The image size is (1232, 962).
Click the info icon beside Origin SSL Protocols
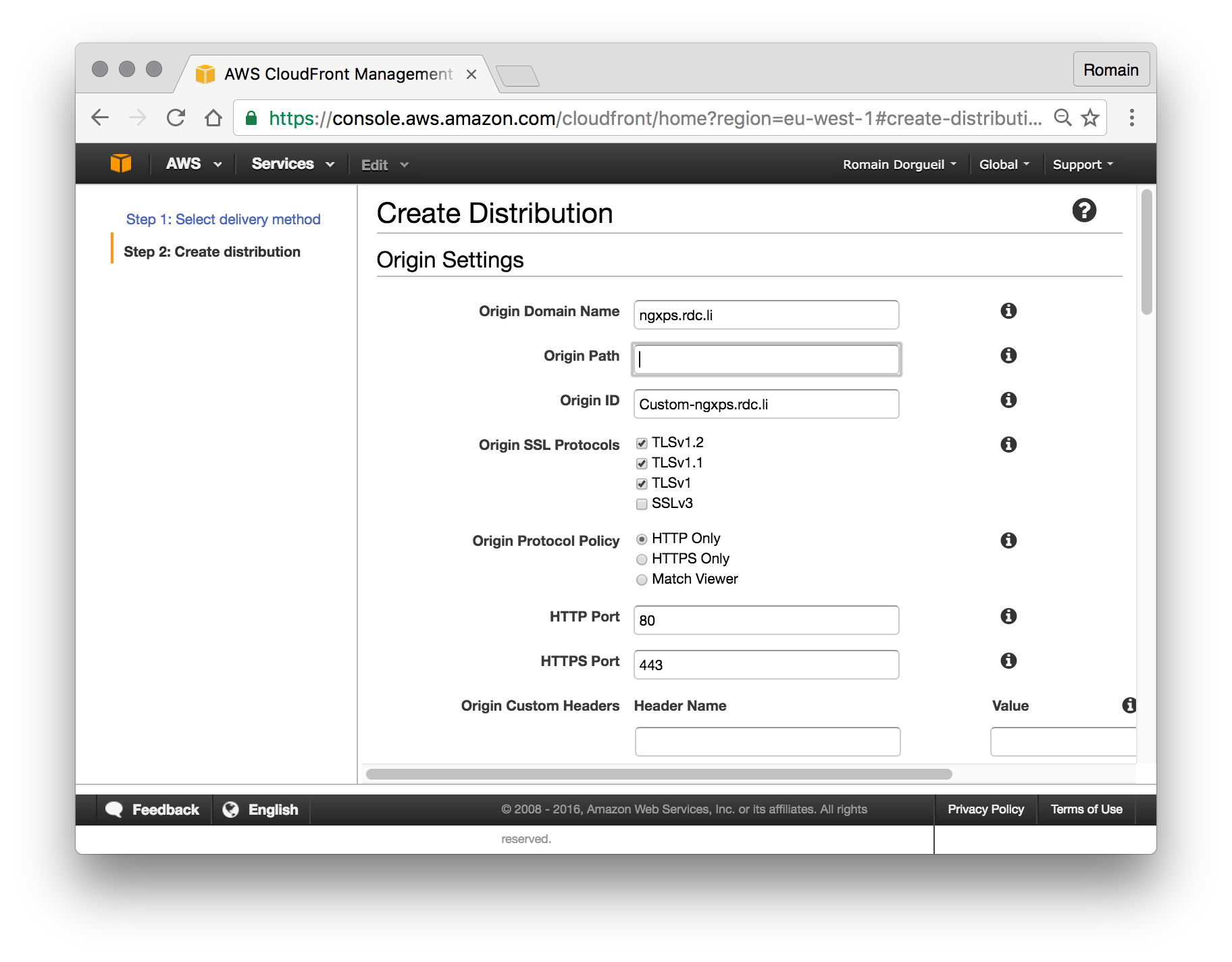(x=1008, y=445)
